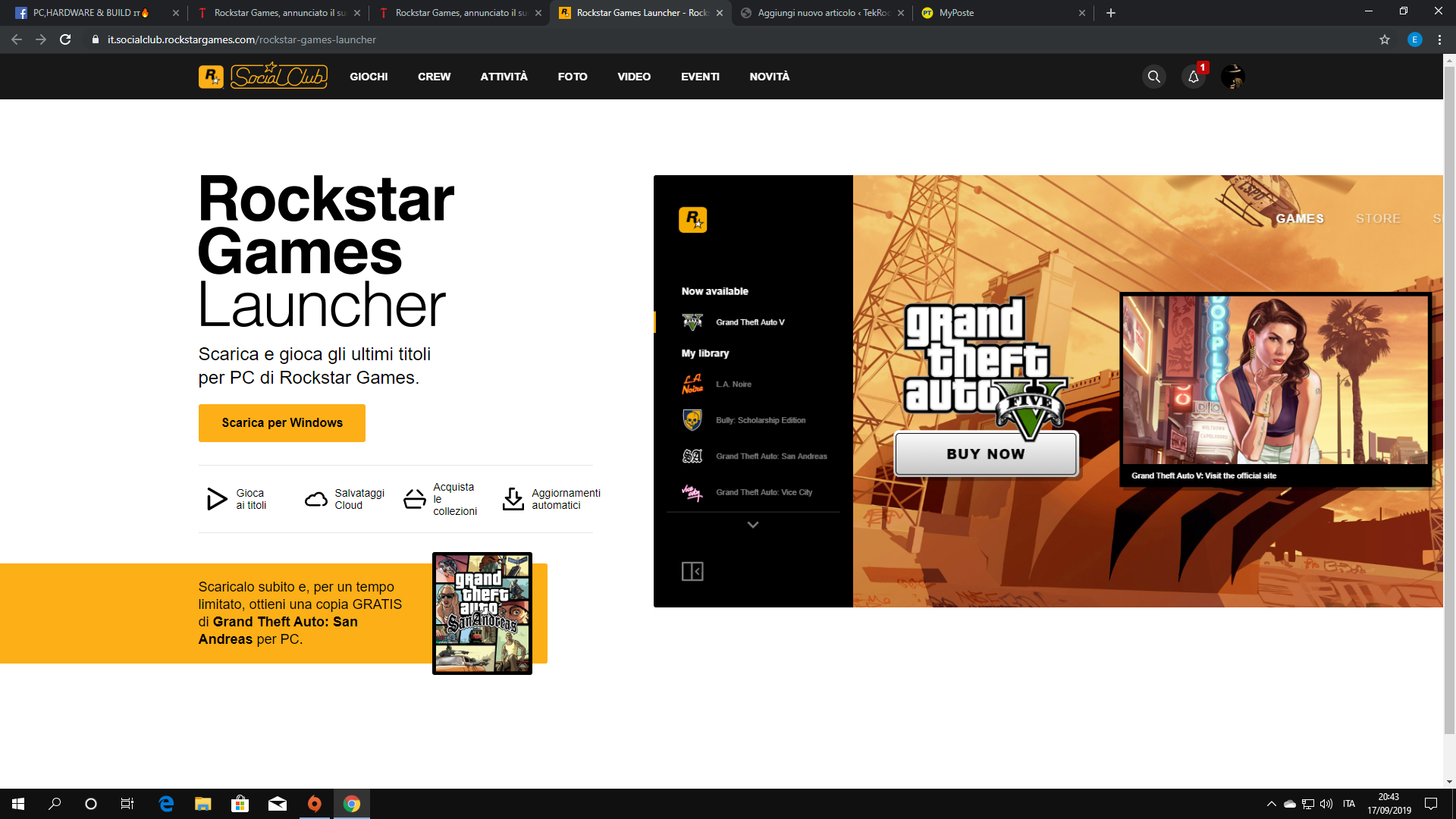The height and width of the screenshot is (819, 1456).
Task: Click the Acquista le collezioni basket icon
Action: pyautogui.click(x=415, y=499)
